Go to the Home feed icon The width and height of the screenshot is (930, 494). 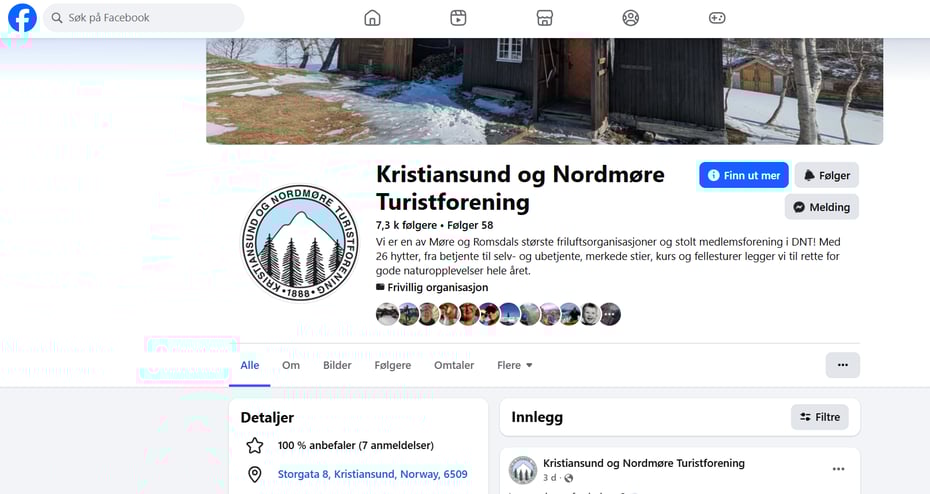[x=372, y=18]
